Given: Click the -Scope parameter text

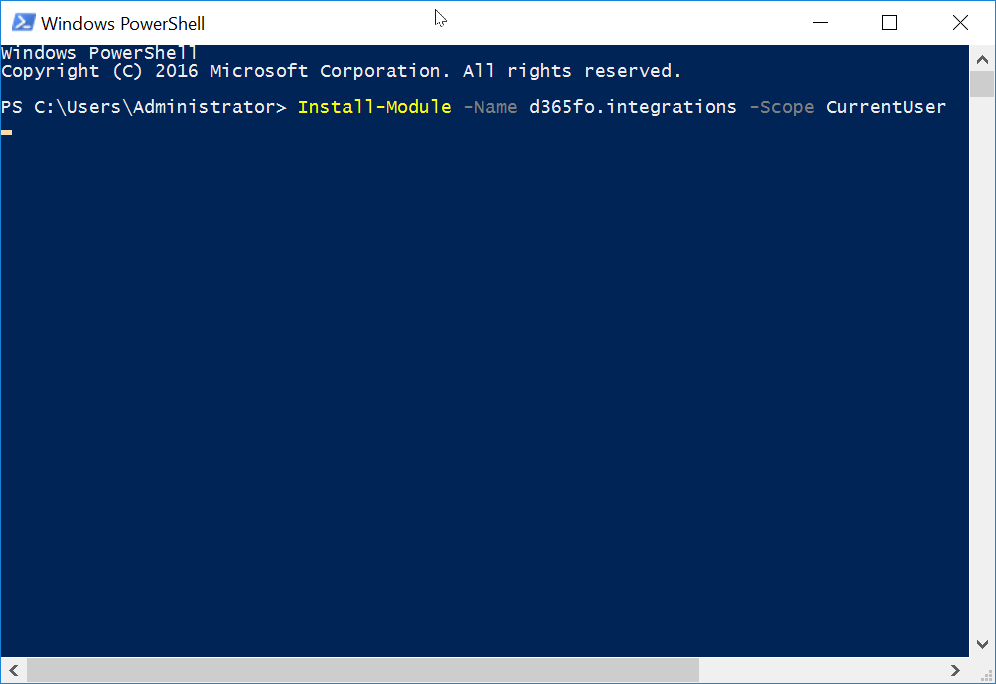Looking at the screenshot, I should (x=781, y=106).
